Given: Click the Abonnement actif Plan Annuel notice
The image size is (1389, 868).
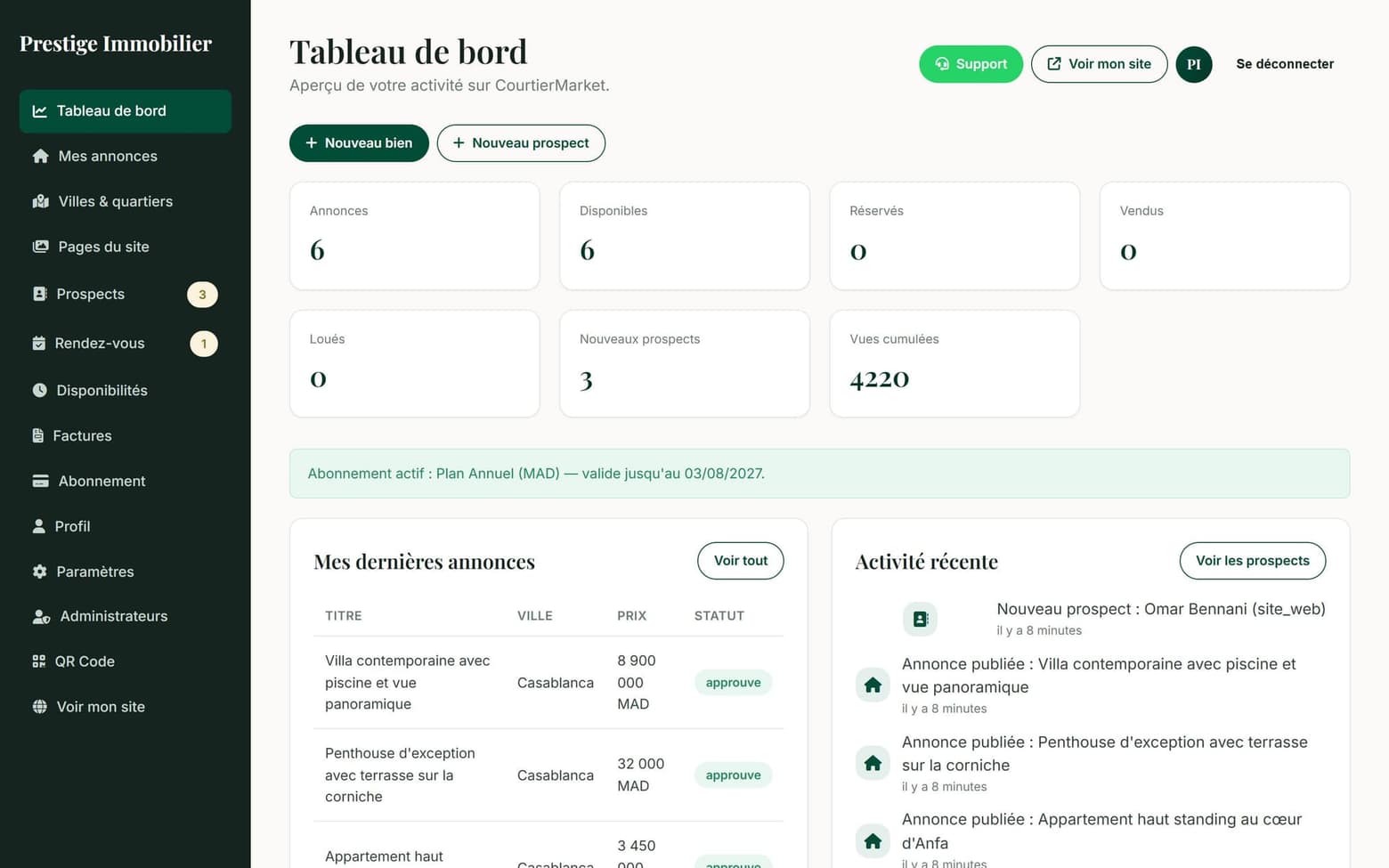Looking at the screenshot, I should pos(819,474).
